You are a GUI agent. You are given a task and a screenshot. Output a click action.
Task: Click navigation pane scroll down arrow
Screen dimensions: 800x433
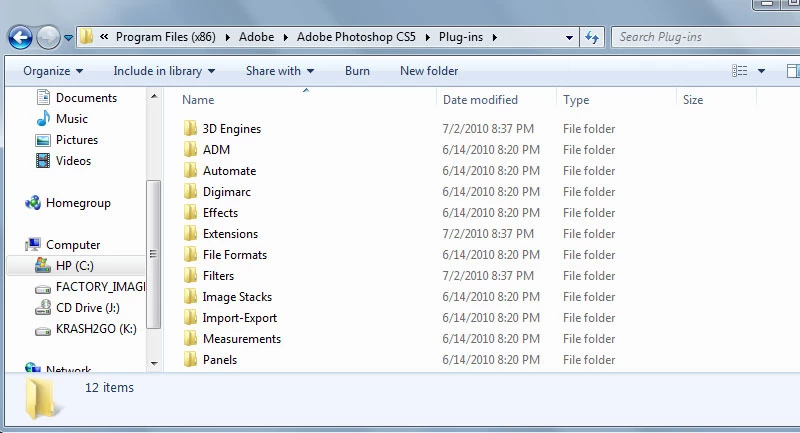[x=154, y=364]
